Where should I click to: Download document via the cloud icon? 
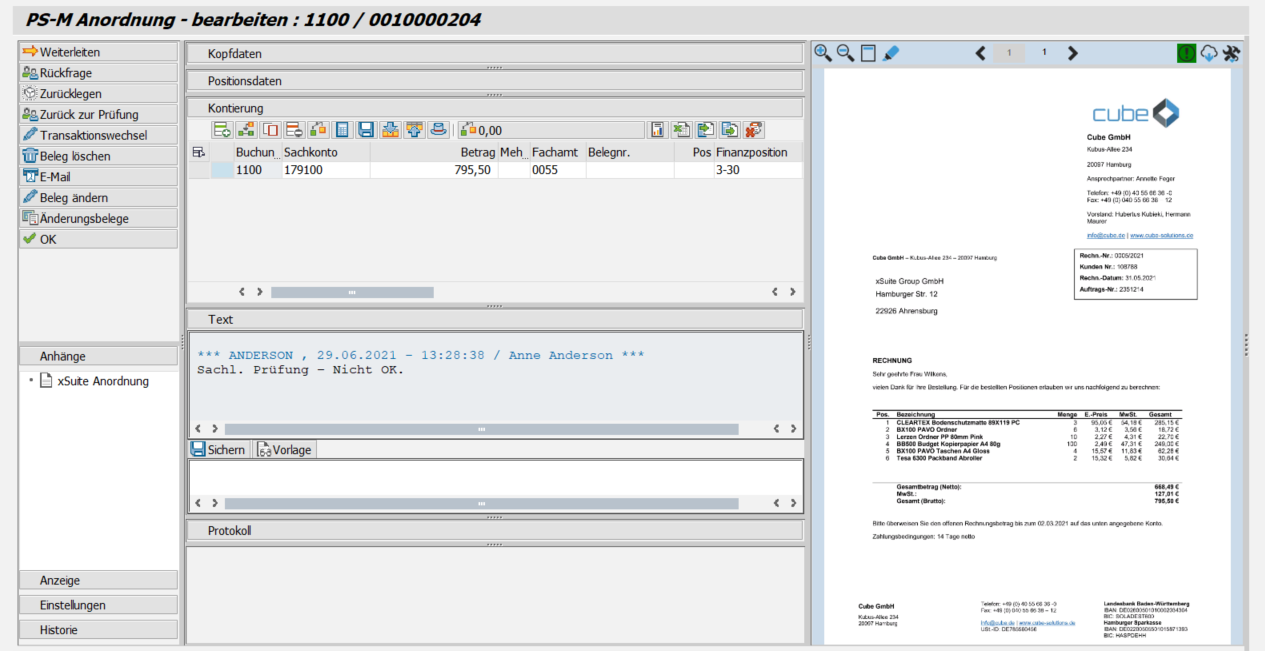coord(1209,53)
